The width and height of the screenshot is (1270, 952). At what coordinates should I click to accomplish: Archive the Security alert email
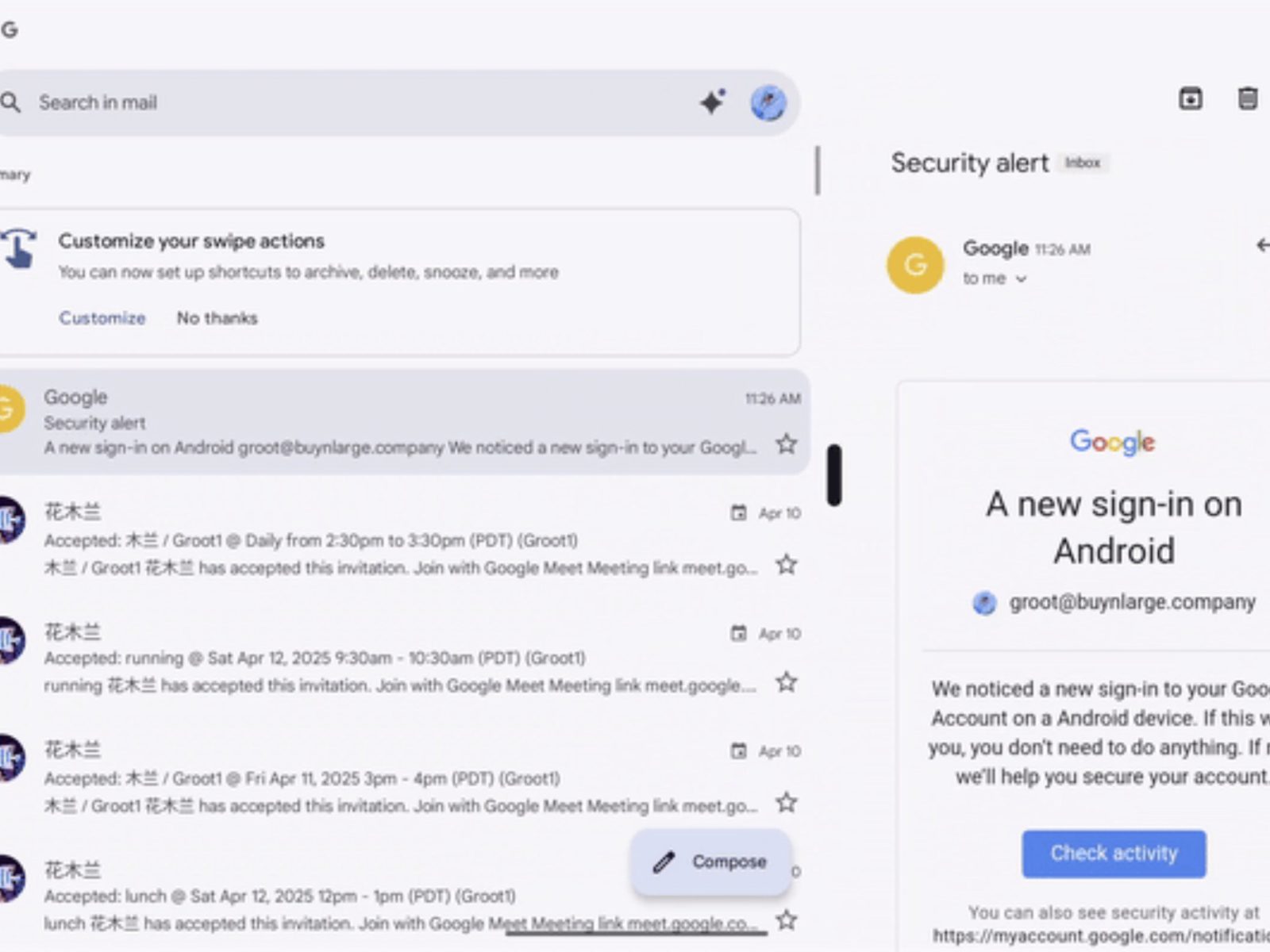(1190, 98)
